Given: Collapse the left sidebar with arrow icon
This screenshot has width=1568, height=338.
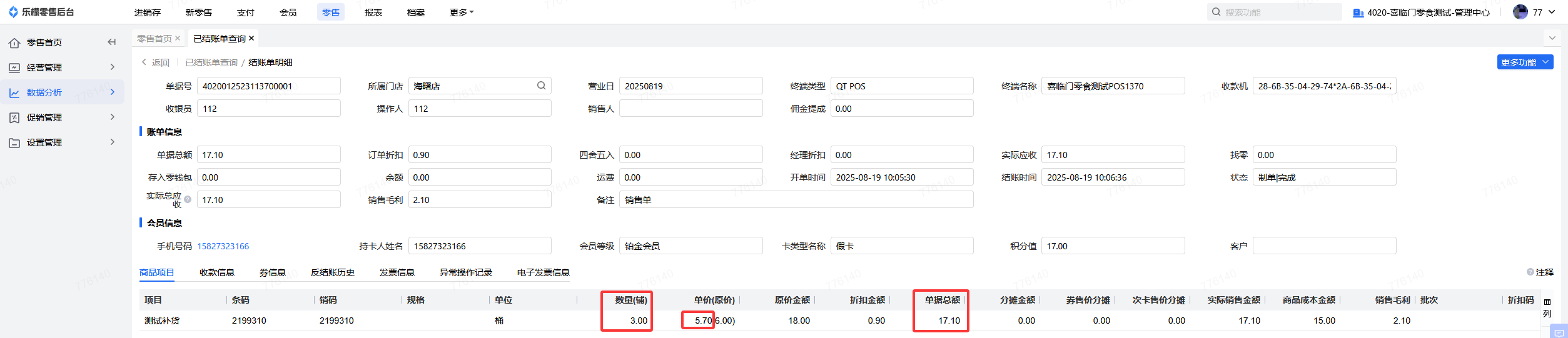Looking at the screenshot, I should pos(112,42).
